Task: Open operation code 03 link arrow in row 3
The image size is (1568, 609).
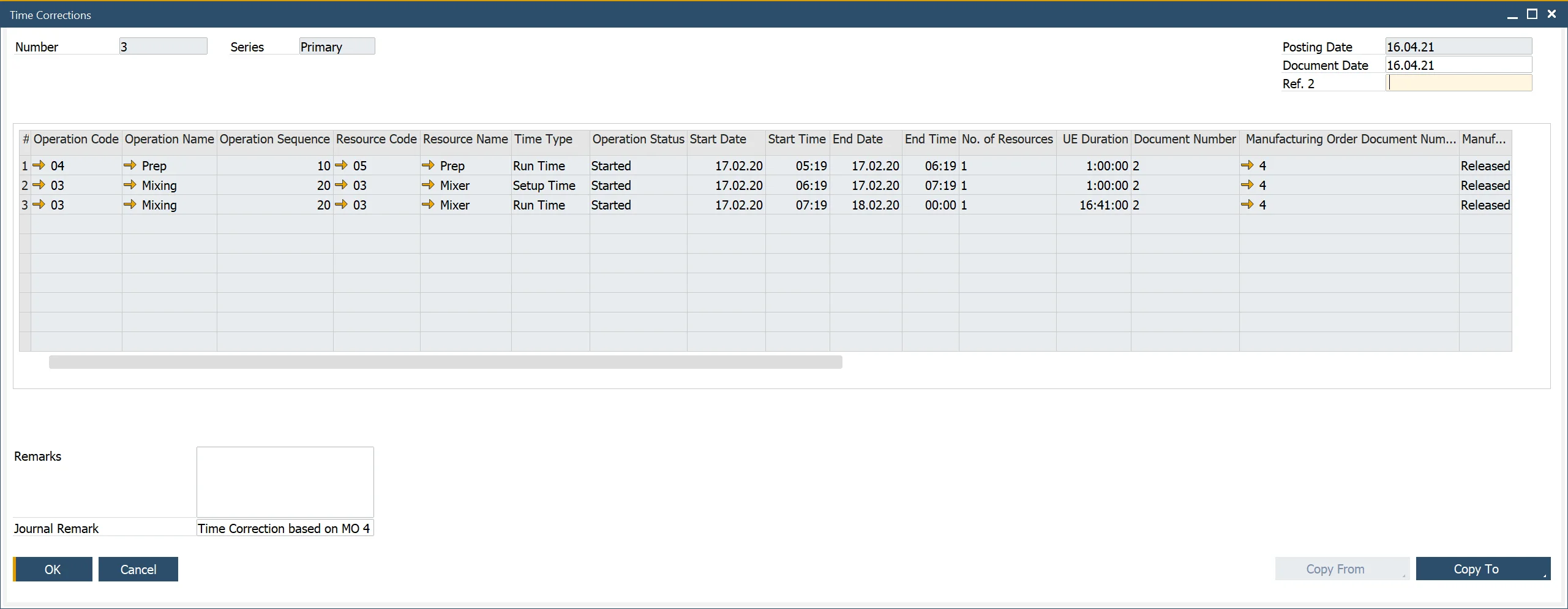Action: click(39, 205)
